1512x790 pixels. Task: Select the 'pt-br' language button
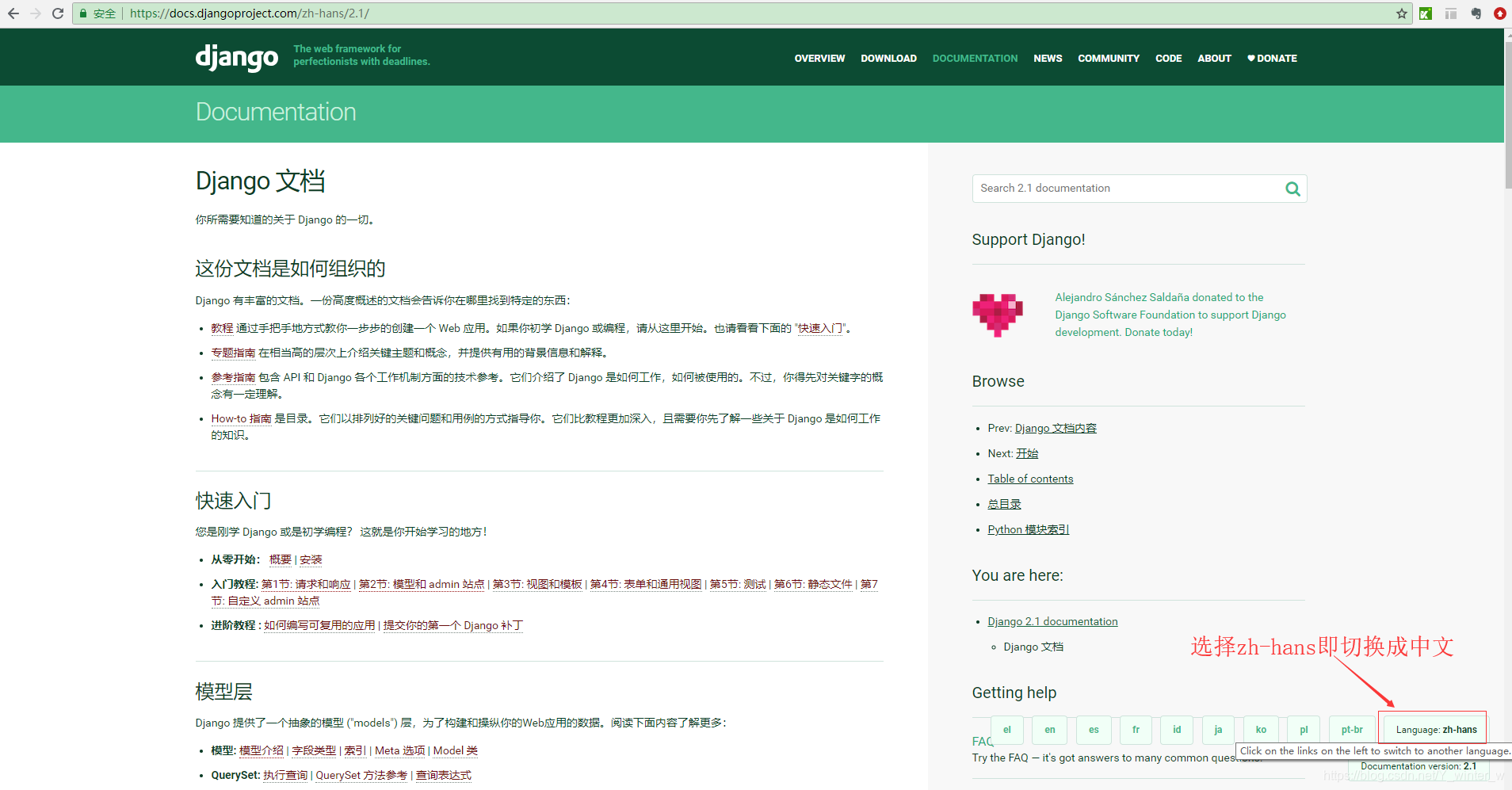(1352, 730)
